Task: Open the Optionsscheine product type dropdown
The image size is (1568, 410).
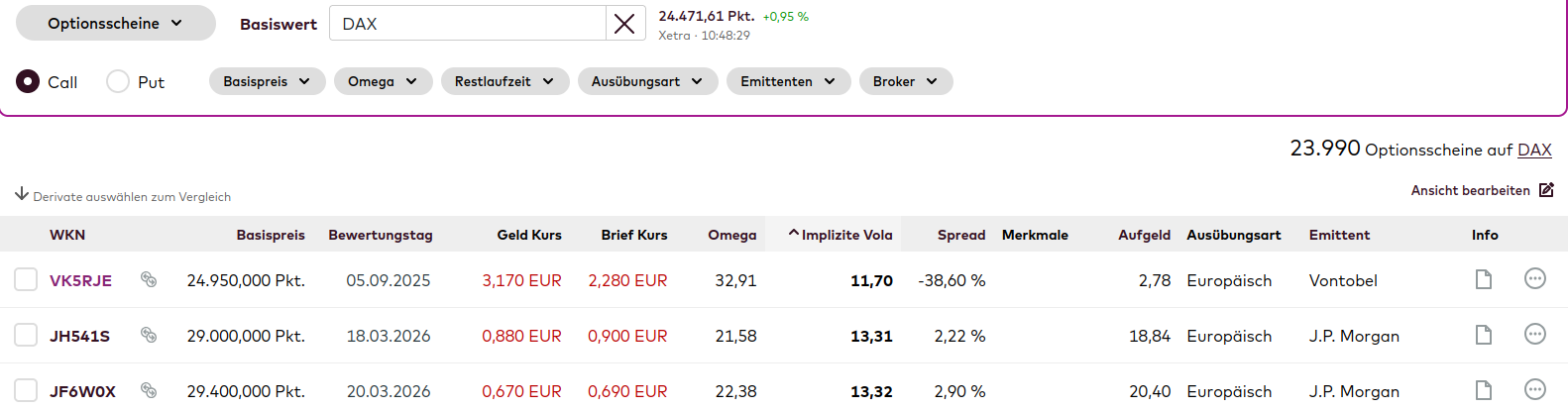Action: (x=115, y=23)
